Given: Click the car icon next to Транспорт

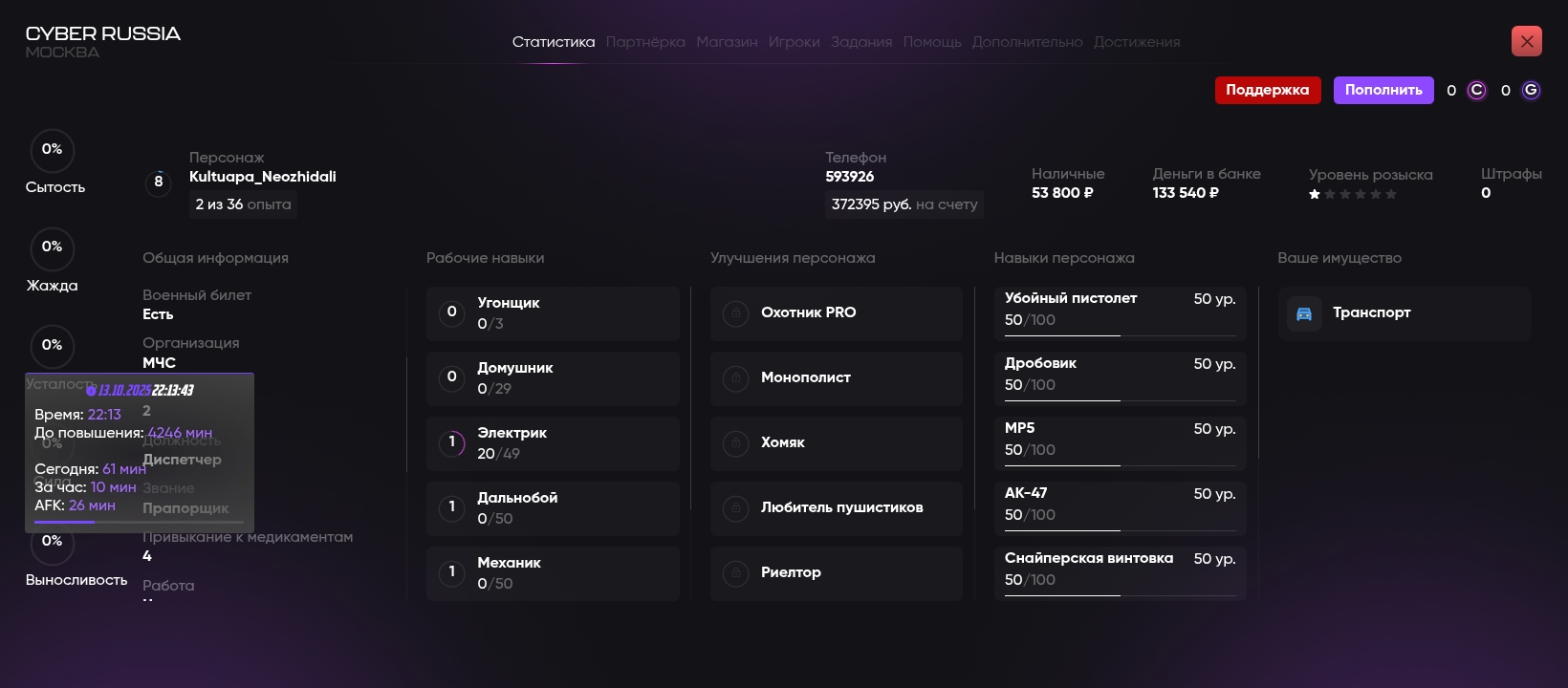Looking at the screenshot, I should (x=1304, y=313).
